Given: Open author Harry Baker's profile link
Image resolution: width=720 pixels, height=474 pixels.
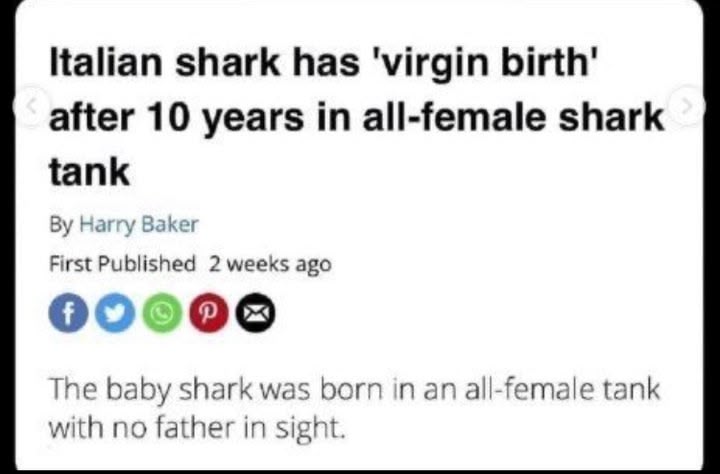Looking at the screenshot, I should pos(139,225).
